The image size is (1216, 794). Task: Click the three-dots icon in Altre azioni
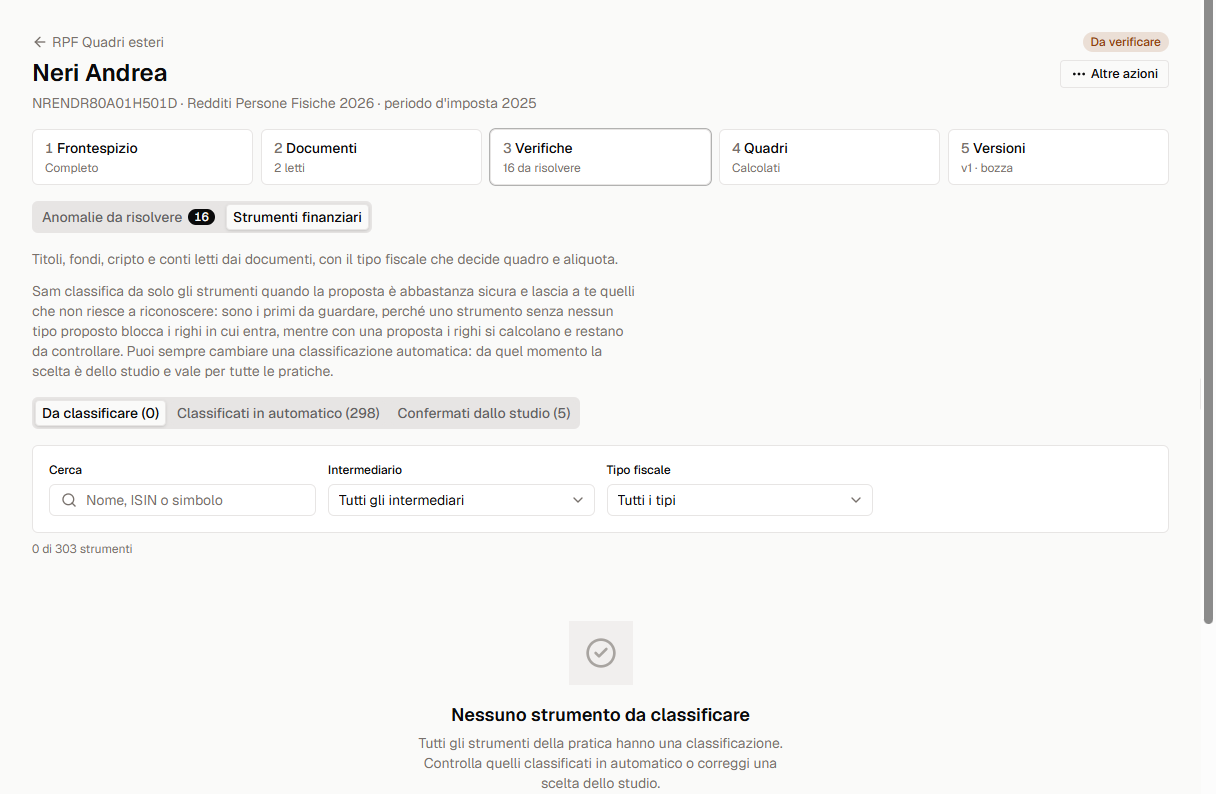click(x=1078, y=74)
